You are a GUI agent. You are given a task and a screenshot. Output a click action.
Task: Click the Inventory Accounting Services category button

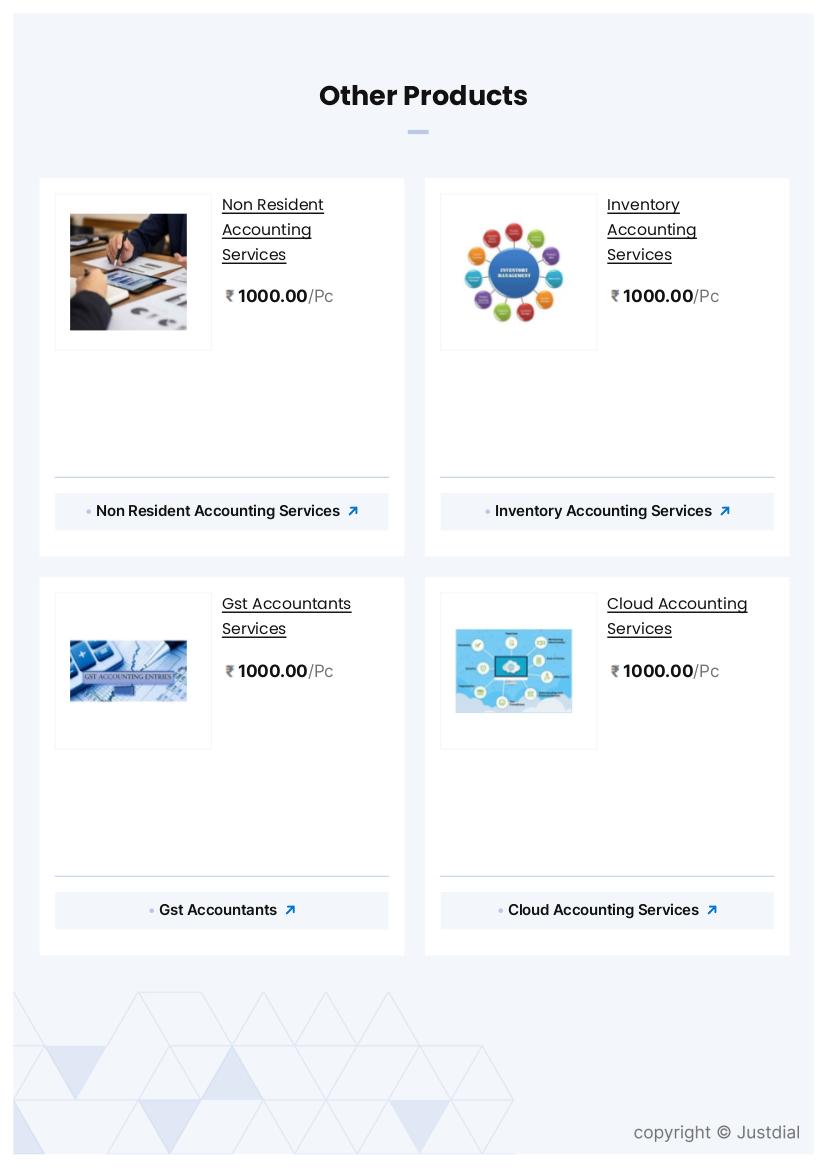point(607,511)
